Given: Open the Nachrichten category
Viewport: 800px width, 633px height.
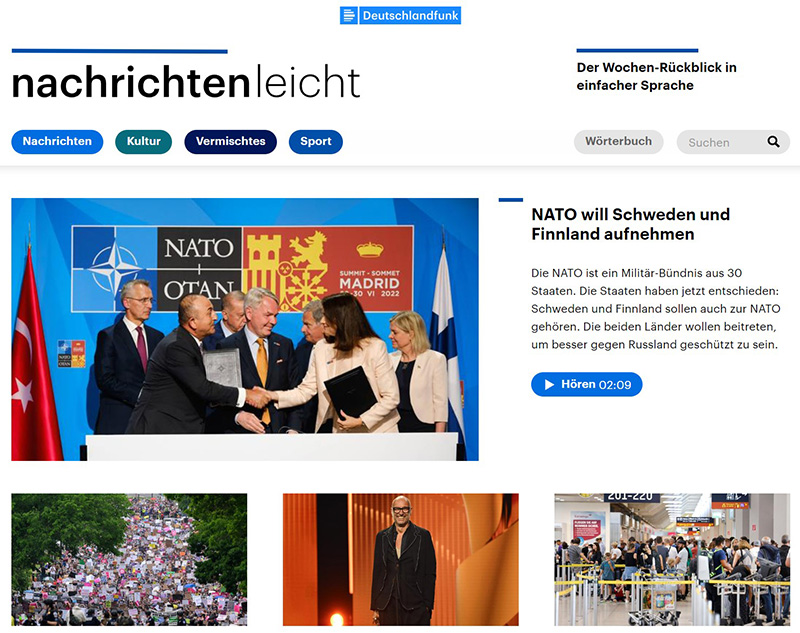Looking at the screenshot, I should click(x=57, y=142).
